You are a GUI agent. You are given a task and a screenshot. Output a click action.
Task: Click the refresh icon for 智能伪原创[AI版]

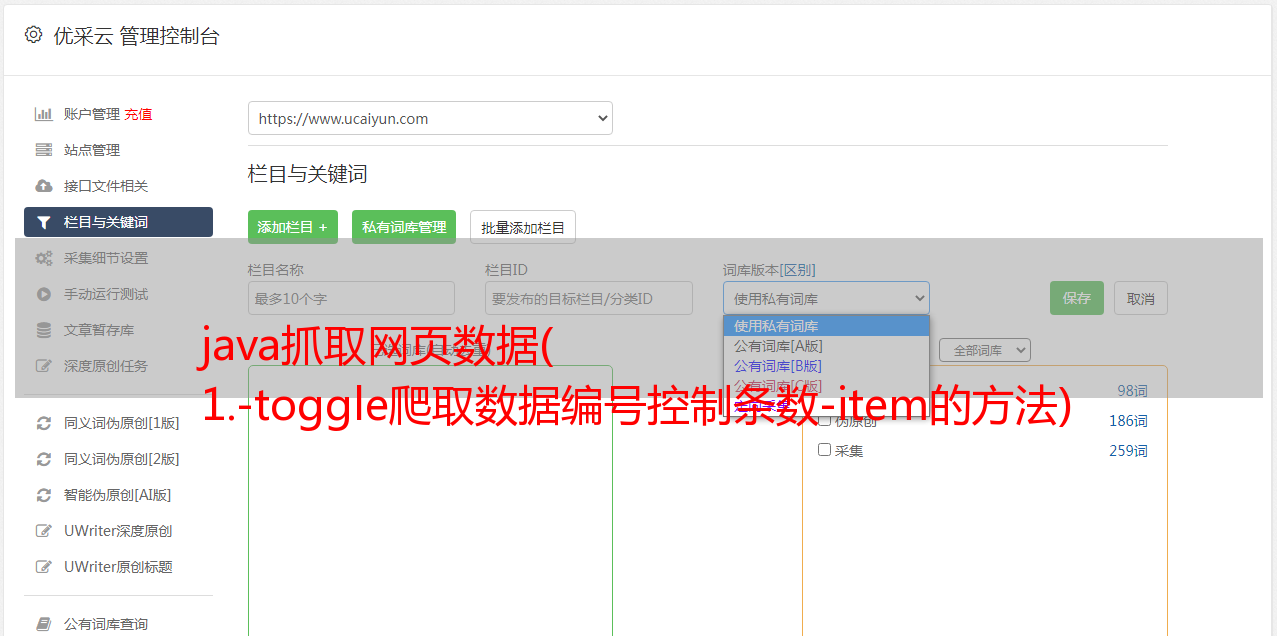pos(44,495)
